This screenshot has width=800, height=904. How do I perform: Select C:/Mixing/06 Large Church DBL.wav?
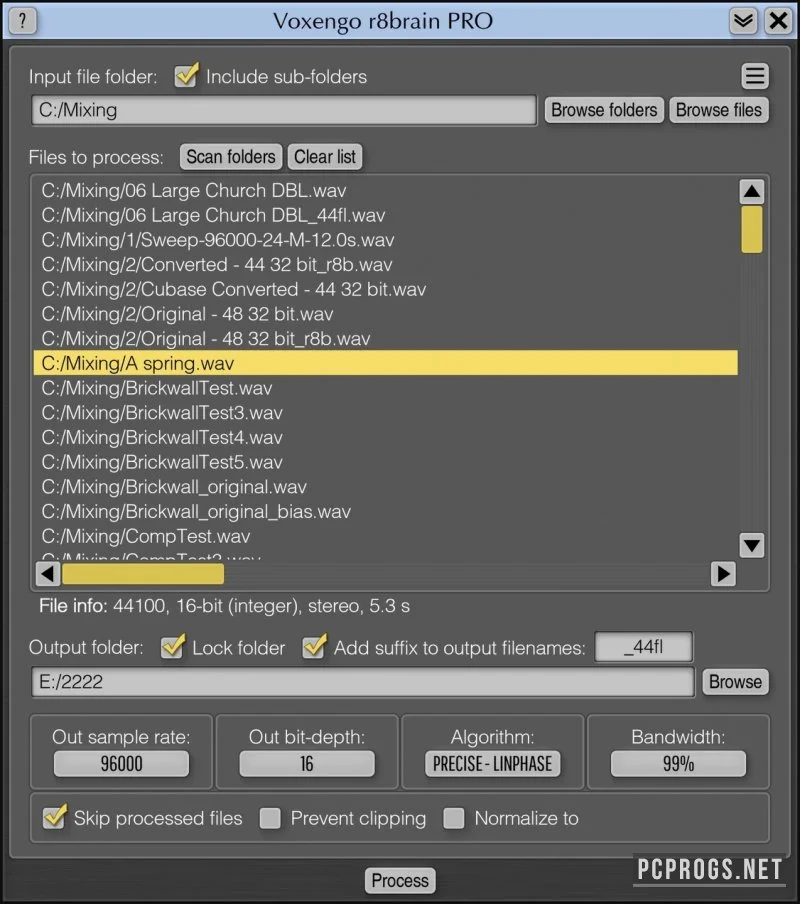coord(385,190)
